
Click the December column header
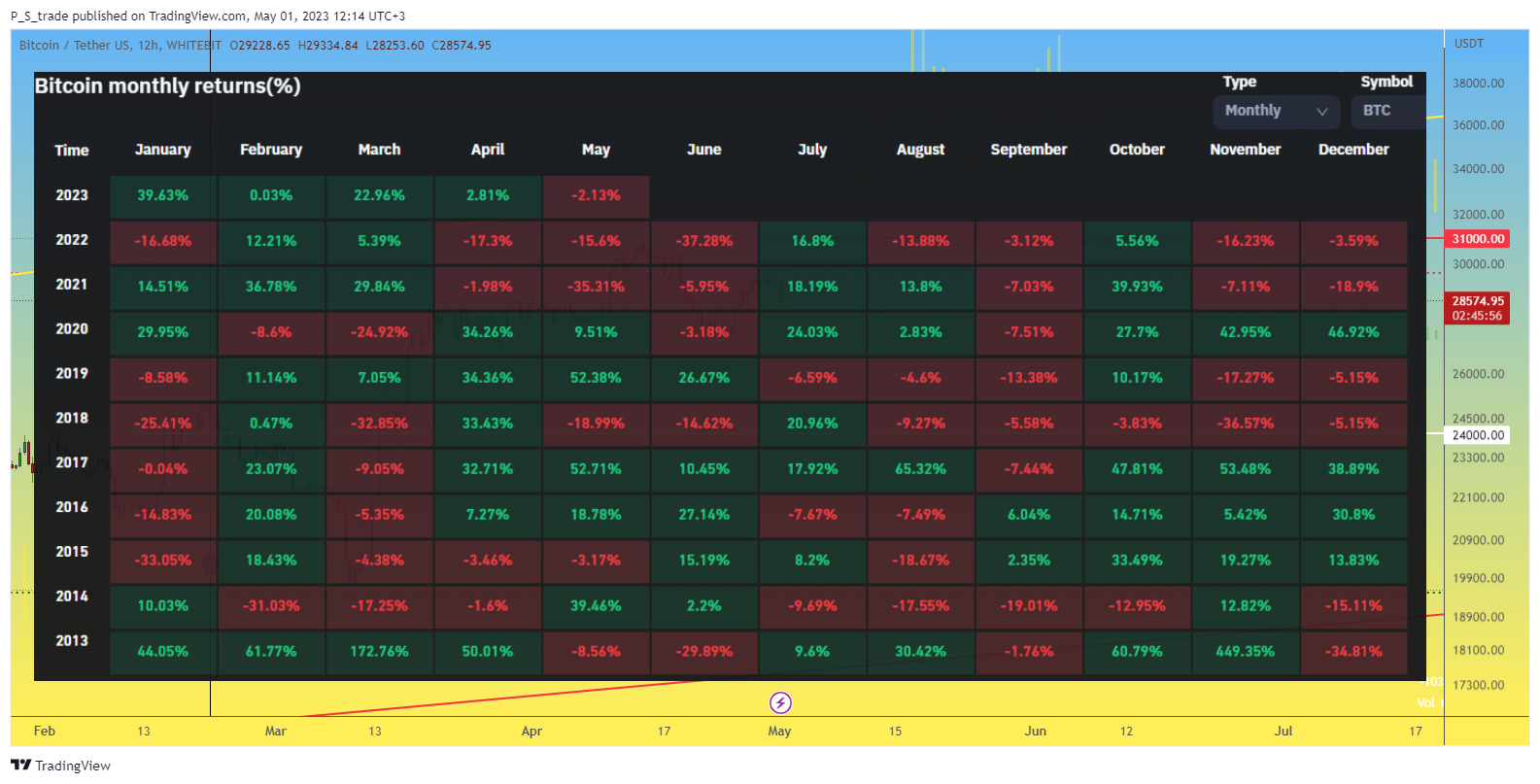coord(1353,150)
